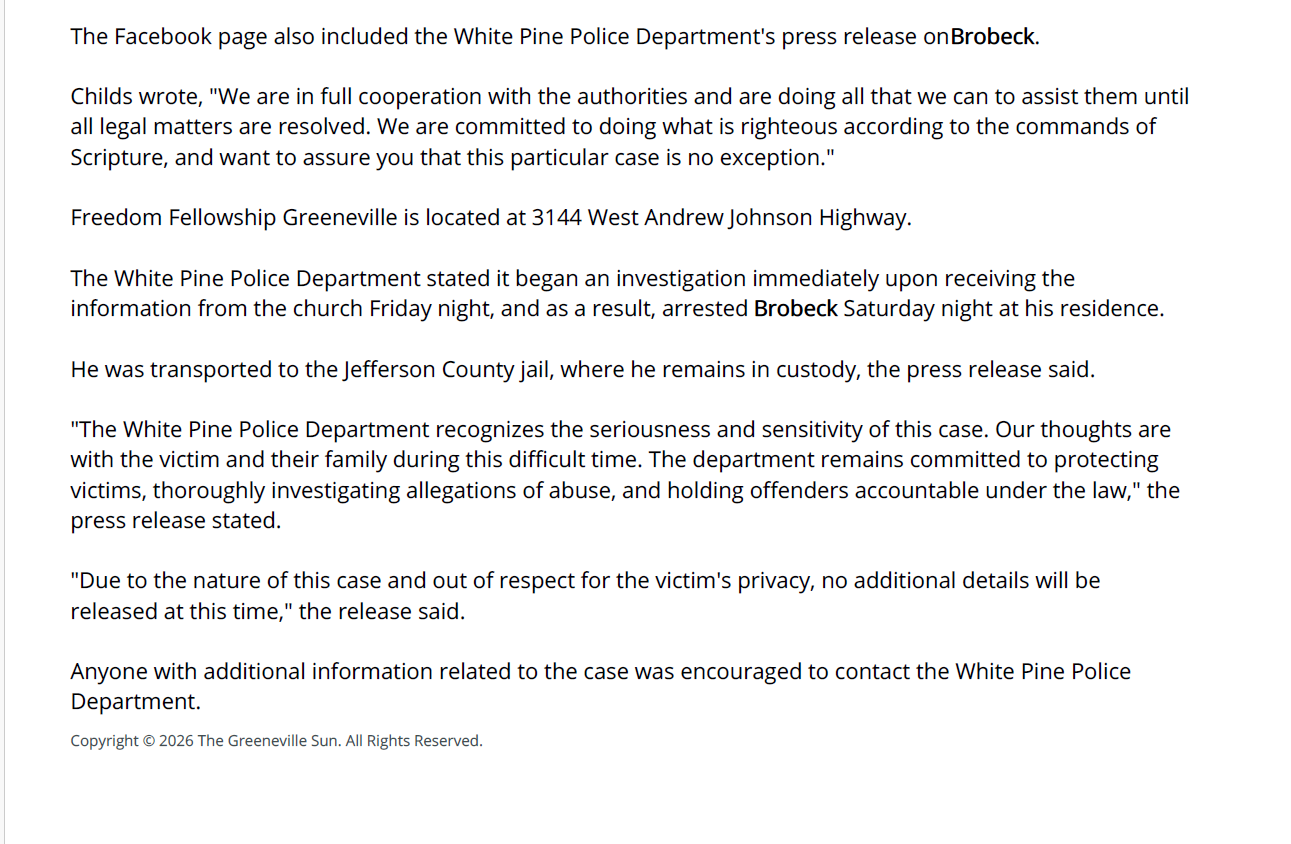Click the final word 'Department.' ending the article
Image resolution: width=1291 pixels, height=844 pixels.
click(135, 702)
